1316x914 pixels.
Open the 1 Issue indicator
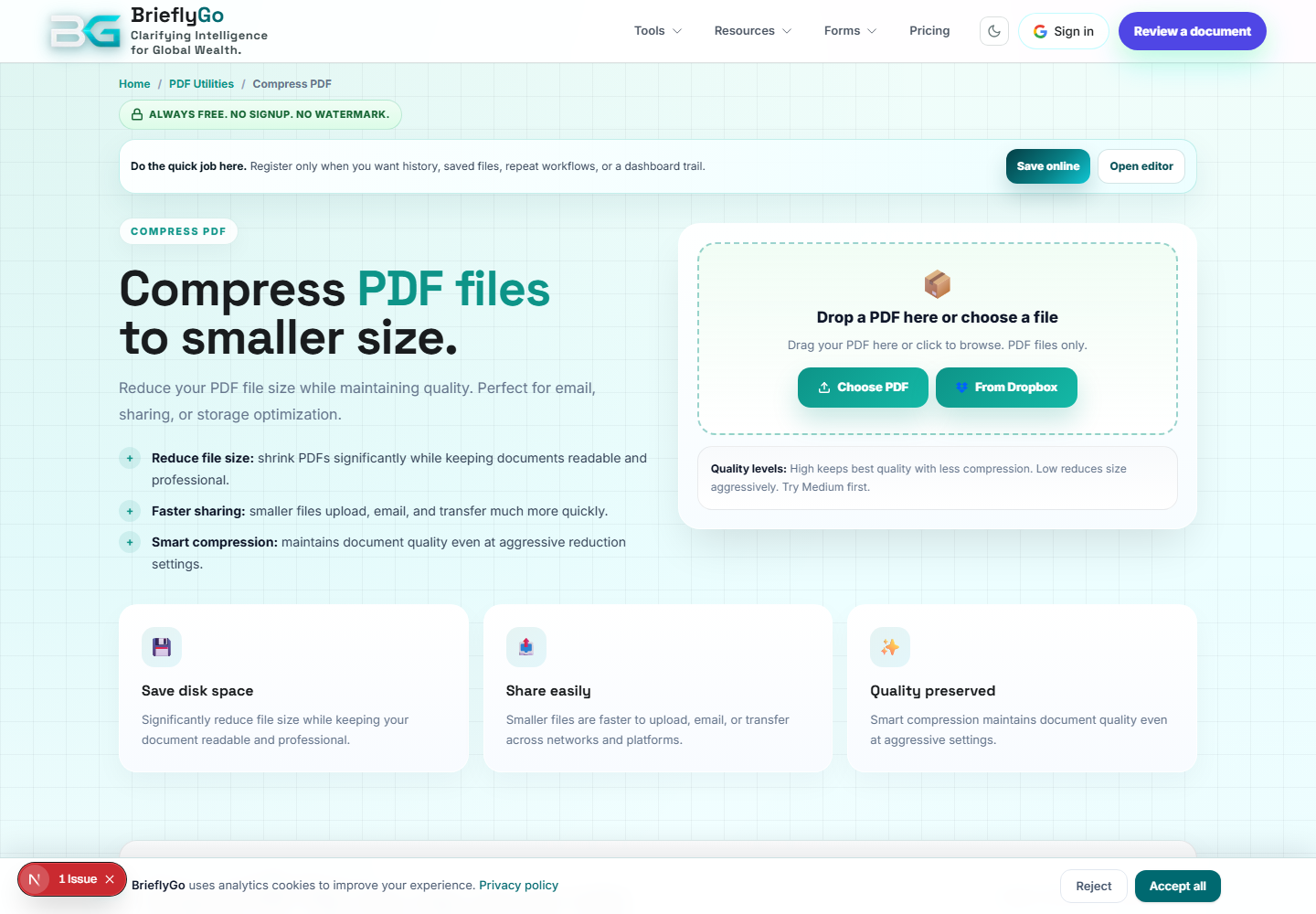[x=78, y=879]
